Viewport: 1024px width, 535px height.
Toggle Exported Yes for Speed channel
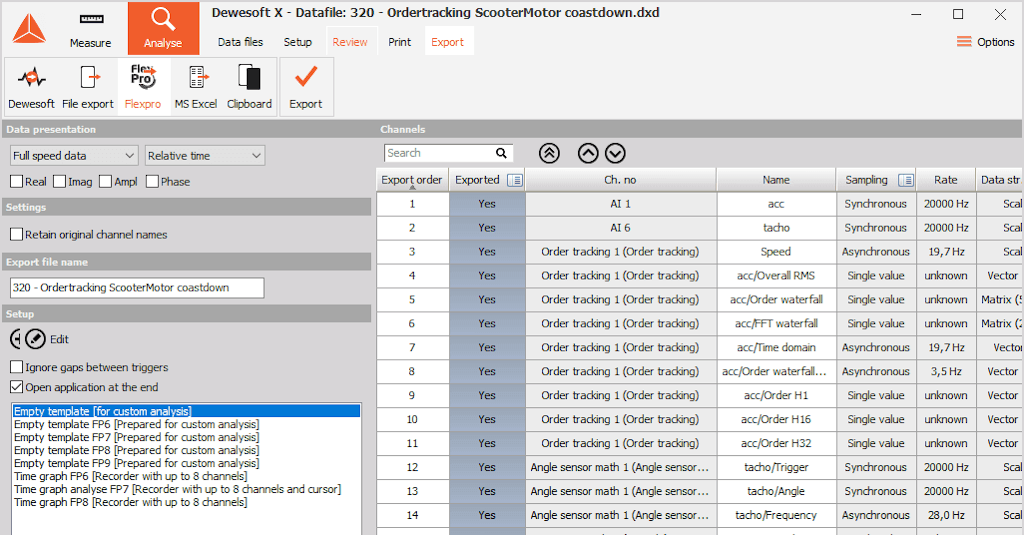487,251
